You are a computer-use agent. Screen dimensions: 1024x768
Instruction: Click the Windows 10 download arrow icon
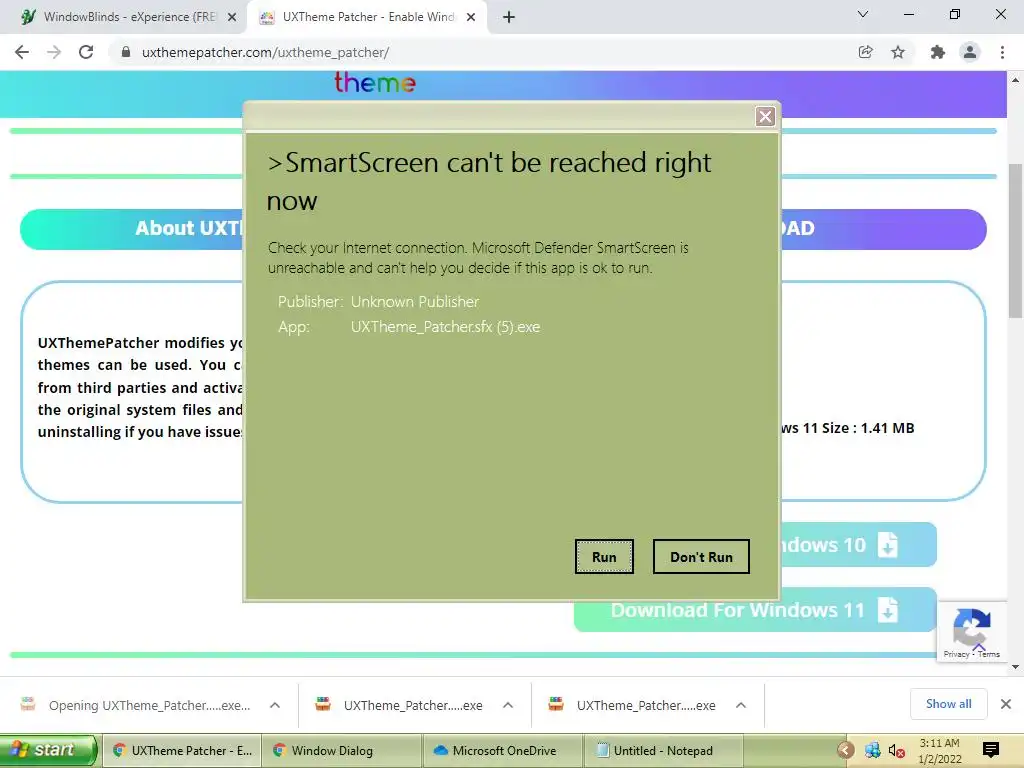[888, 545]
